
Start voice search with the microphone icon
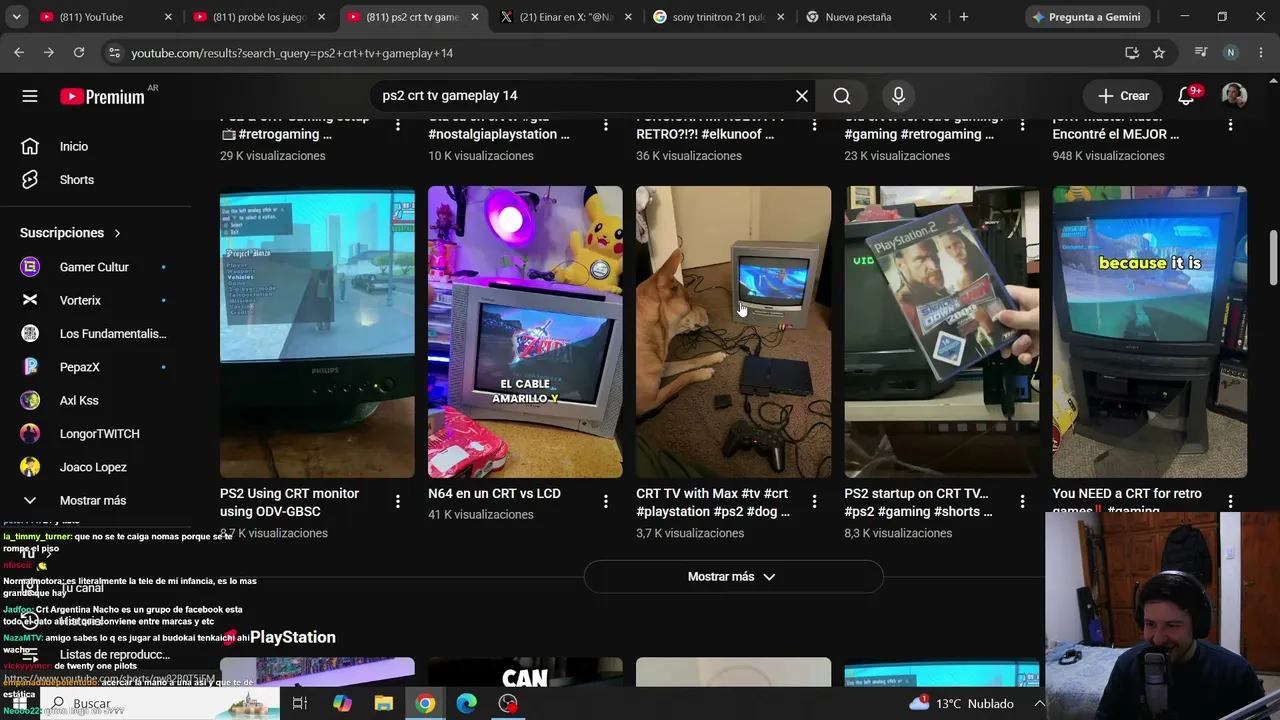[898, 96]
